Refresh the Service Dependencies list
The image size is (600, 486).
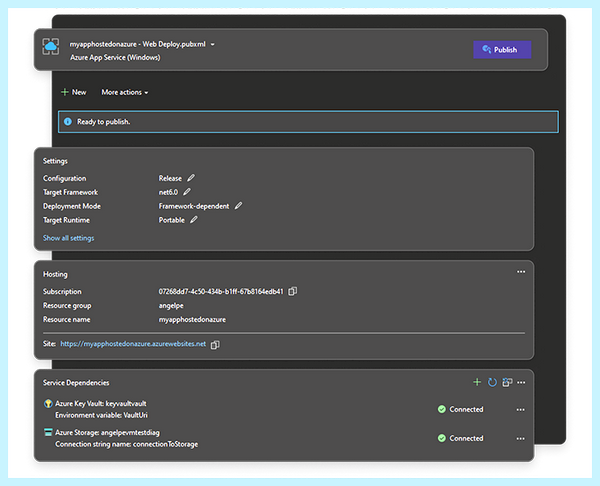492,382
